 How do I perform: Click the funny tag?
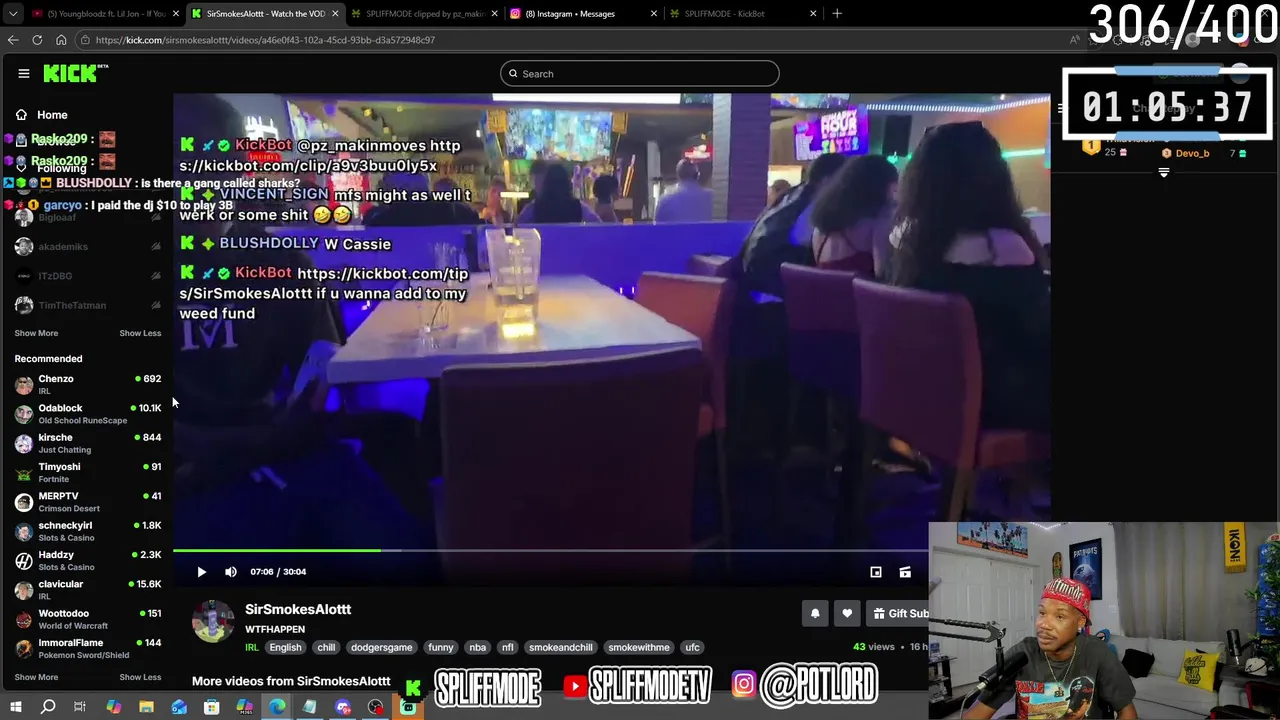coord(441,647)
